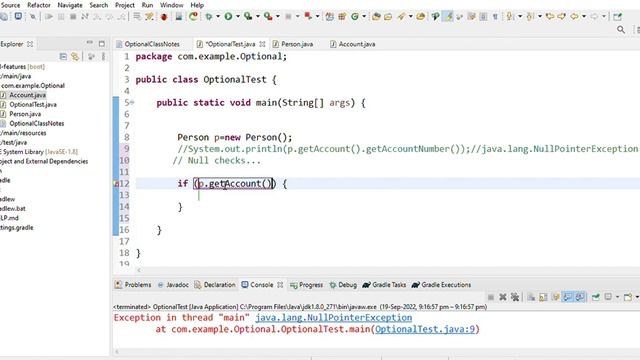Viewport: 640px width, 360px height.
Task: Switch to the Account.java editor tab
Action: 353,44
